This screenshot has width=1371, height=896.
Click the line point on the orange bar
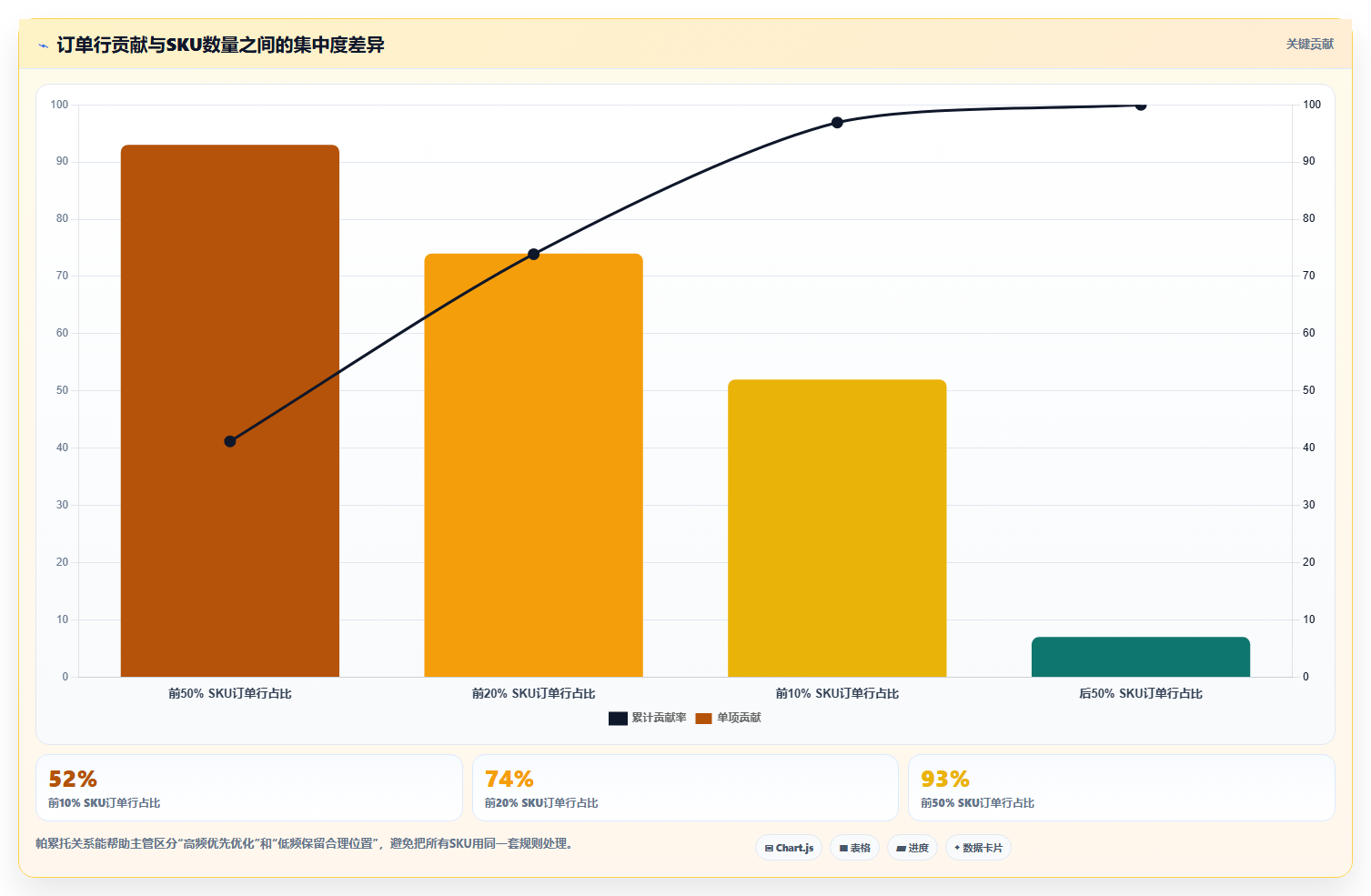pyautogui.click(x=534, y=254)
